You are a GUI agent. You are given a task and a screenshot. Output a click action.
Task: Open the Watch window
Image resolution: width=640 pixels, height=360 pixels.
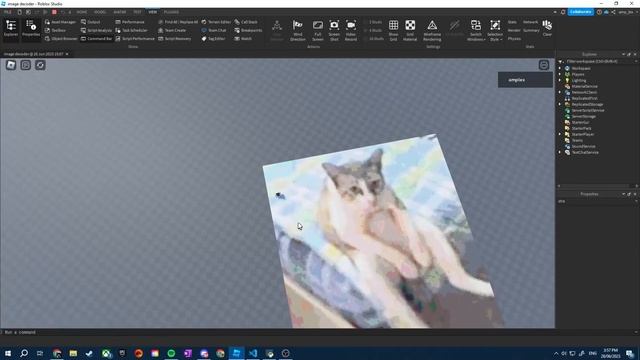243,39
